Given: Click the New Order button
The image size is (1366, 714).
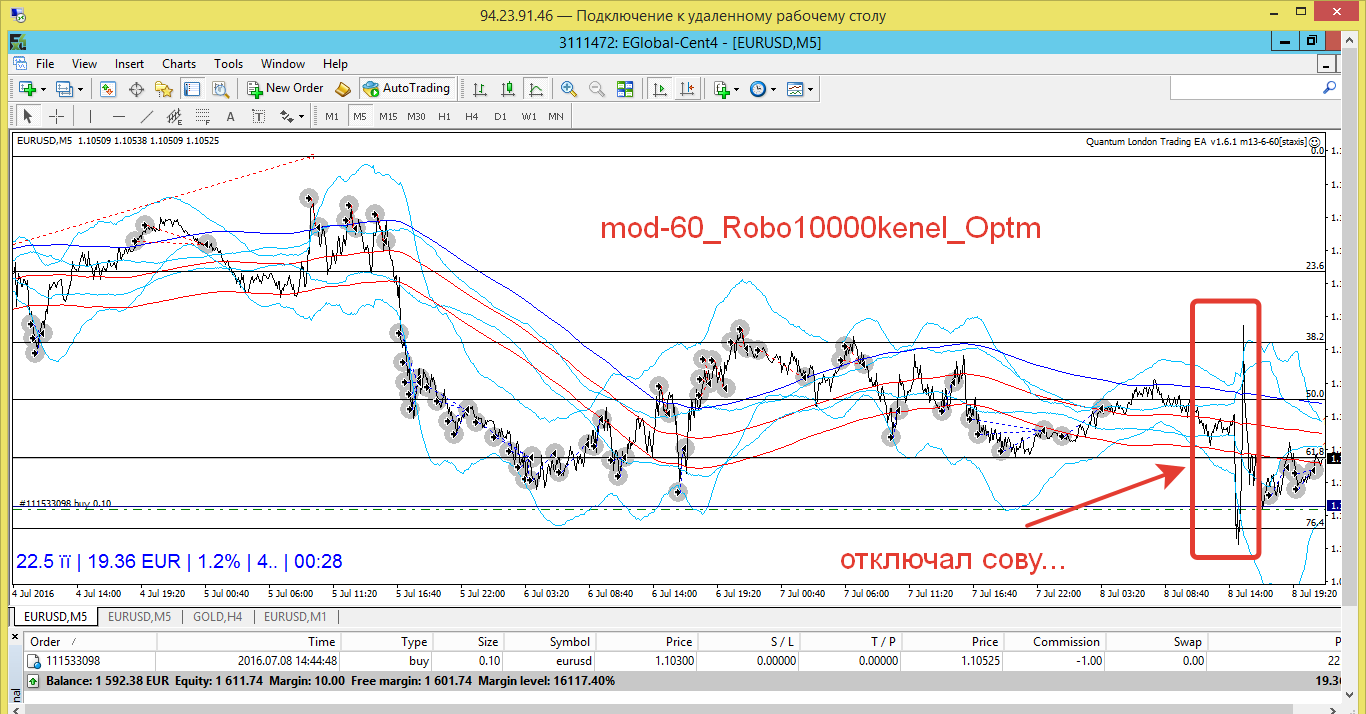Looking at the screenshot, I should (286, 88).
